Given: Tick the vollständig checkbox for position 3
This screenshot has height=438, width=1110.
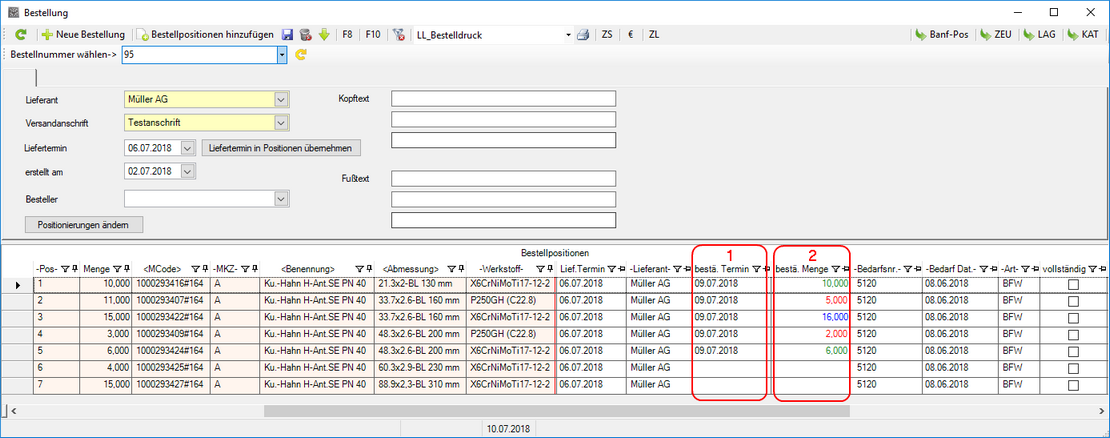Looking at the screenshot, I should point(1074,318).
